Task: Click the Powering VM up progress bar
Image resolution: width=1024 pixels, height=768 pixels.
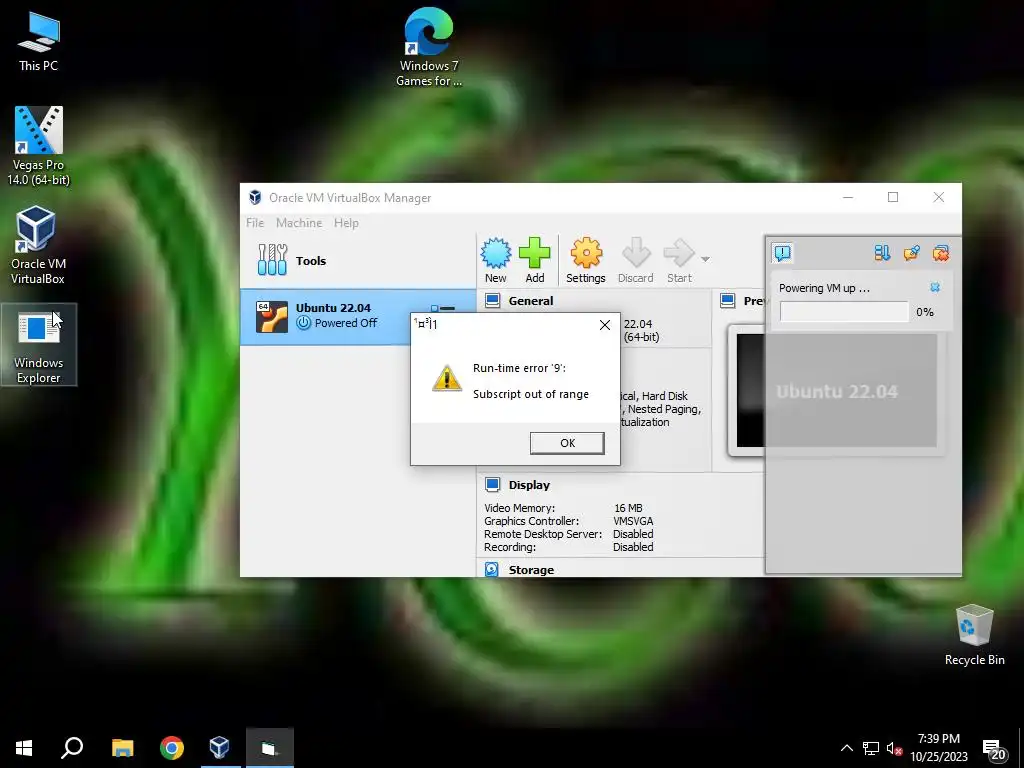Action: (844, 312)
